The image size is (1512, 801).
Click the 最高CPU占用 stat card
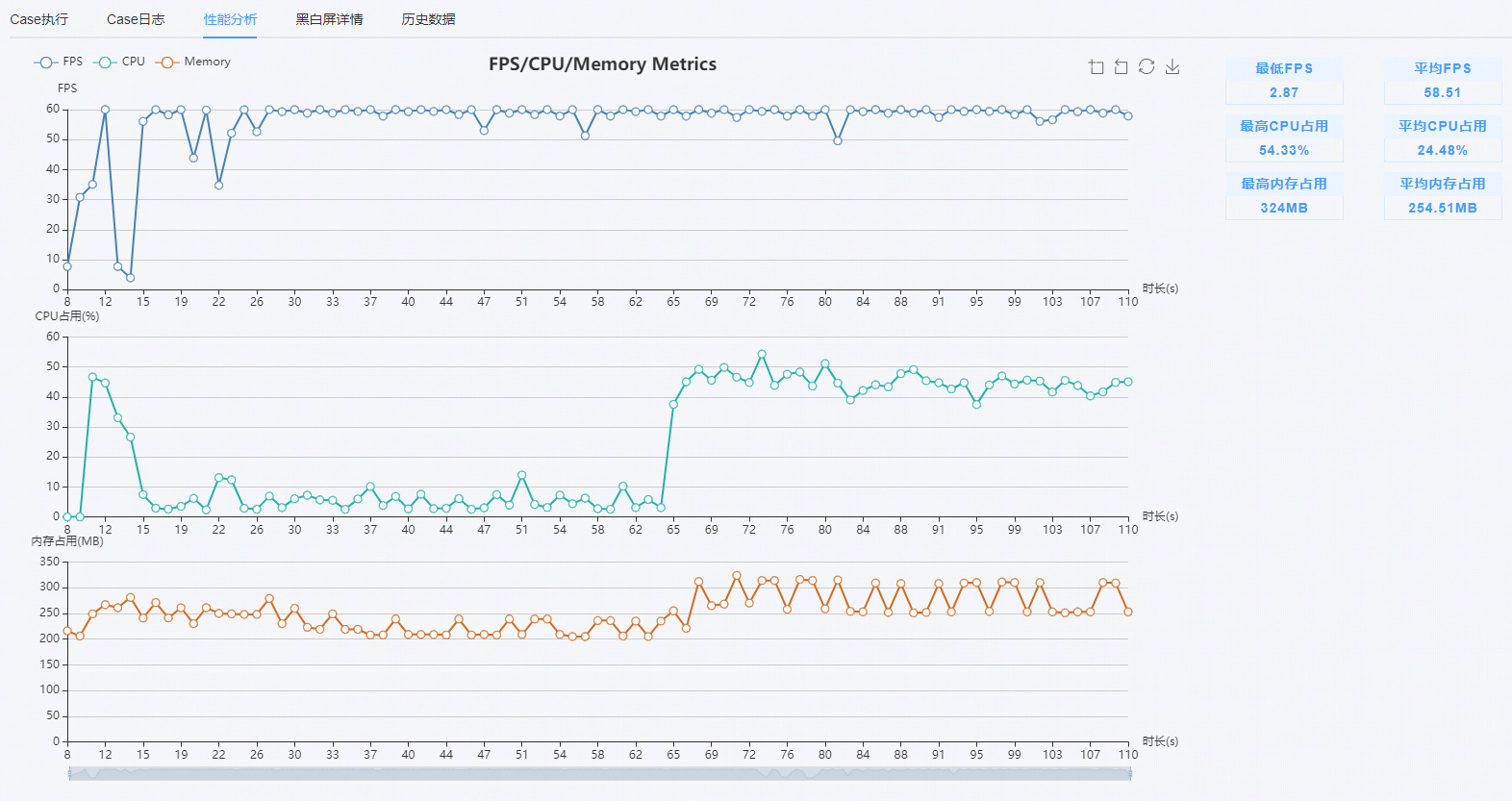point(1284,138)
